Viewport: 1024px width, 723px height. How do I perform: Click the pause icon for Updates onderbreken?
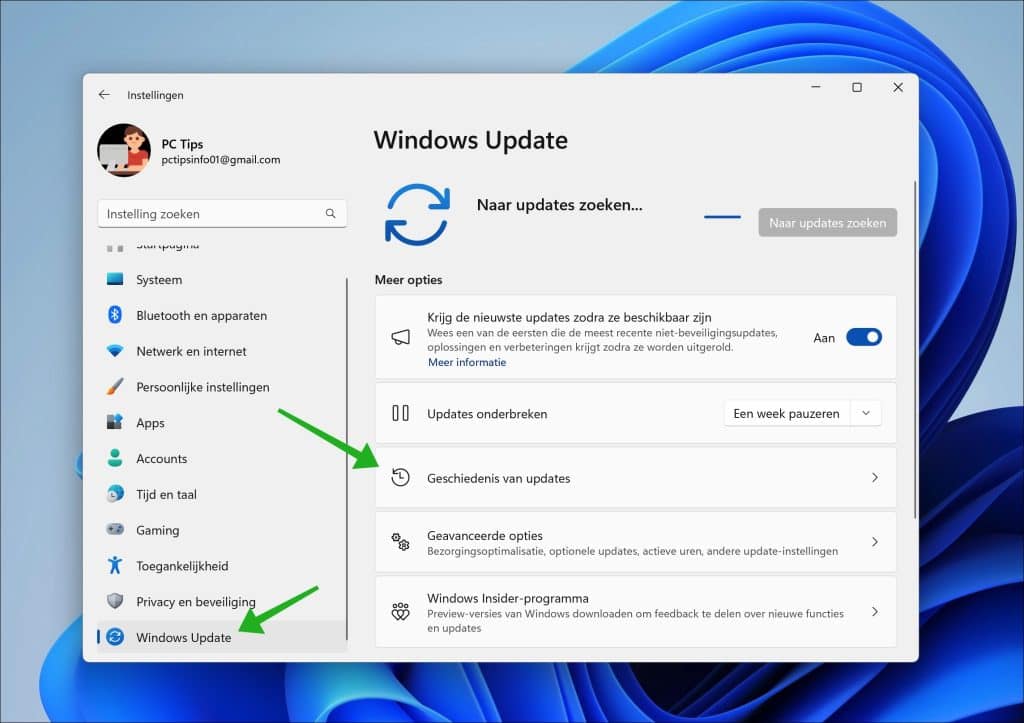click(x=400, y=413)
